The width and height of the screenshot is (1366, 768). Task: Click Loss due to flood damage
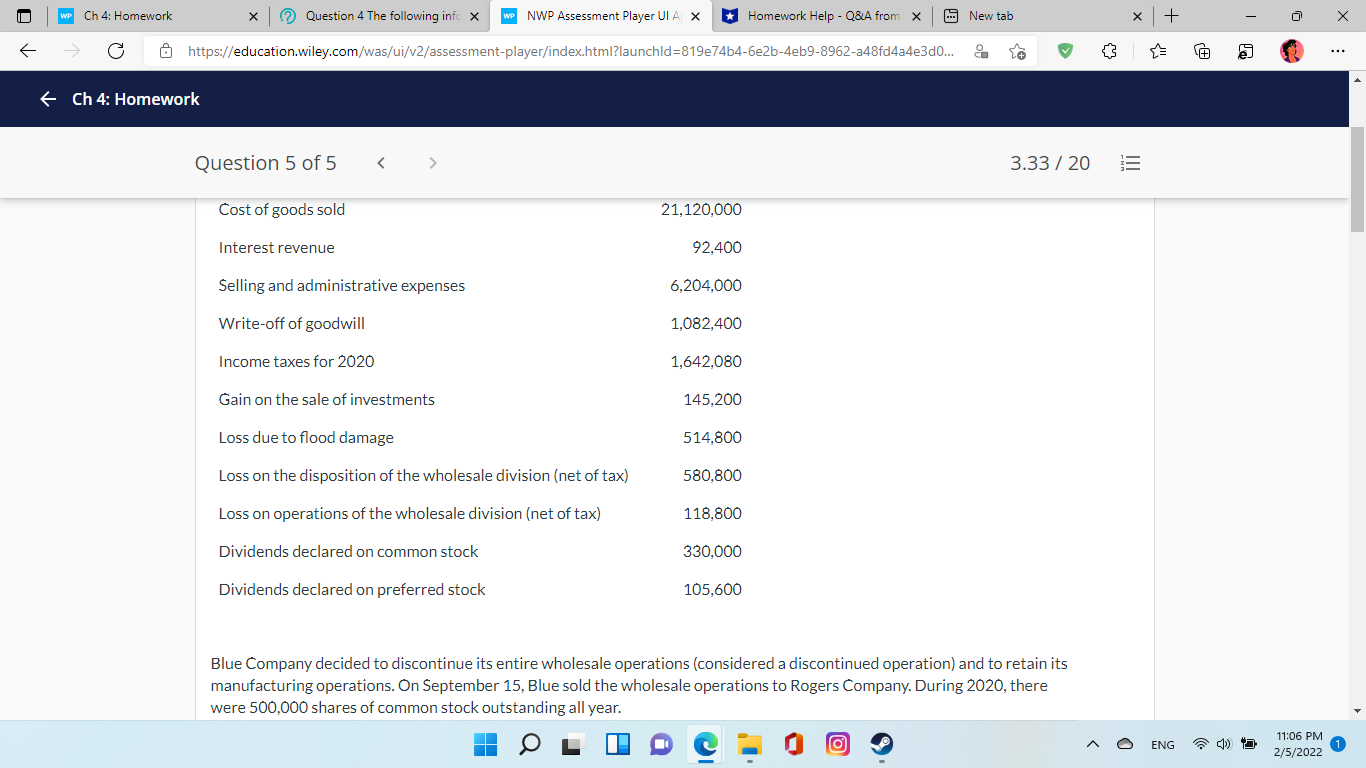point(306,438)
